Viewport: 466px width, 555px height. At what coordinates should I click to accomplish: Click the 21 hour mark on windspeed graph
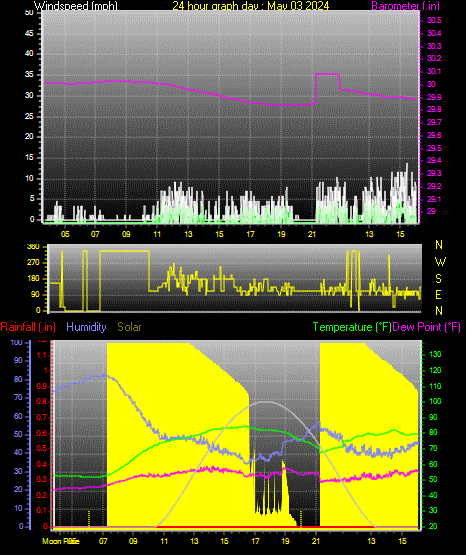[312, 234]
